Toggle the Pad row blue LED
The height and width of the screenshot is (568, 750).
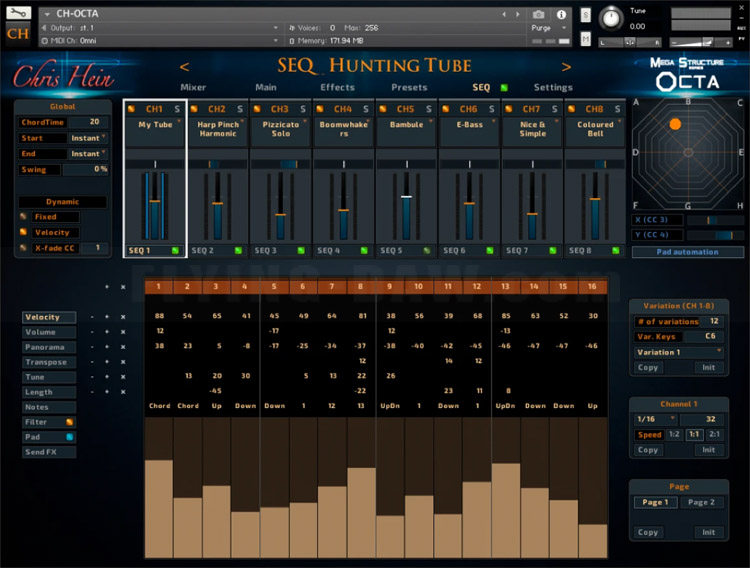(69, 437)
